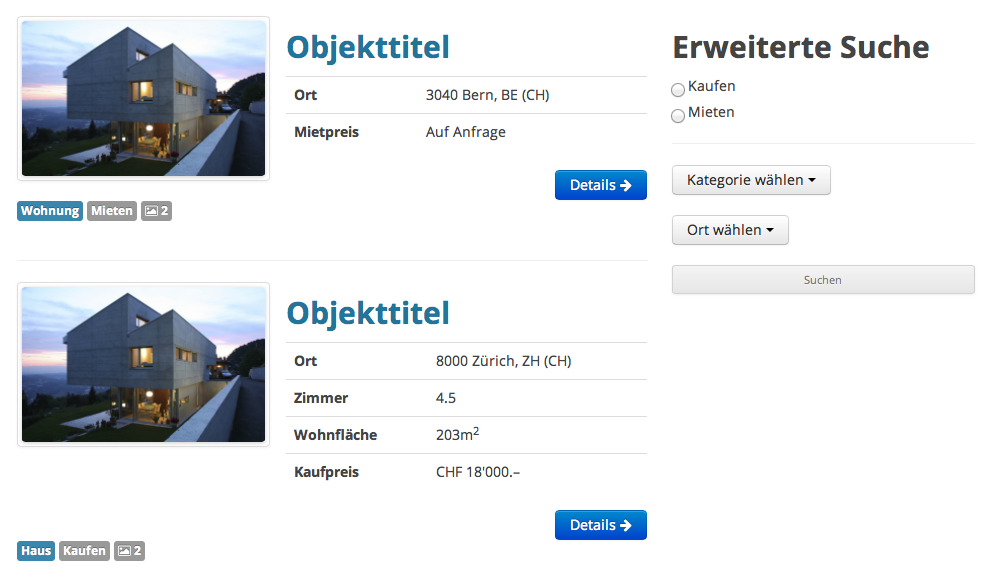995x586 pixels.
Task: Click arrow icon in first Details button
Action: click(x=626, y=185)
